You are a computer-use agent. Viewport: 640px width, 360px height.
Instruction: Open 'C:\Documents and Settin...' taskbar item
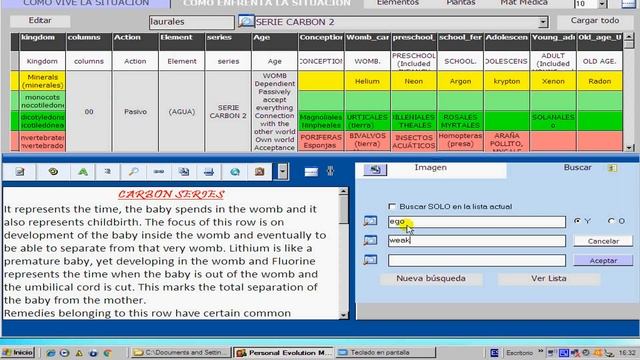point(181,352)
